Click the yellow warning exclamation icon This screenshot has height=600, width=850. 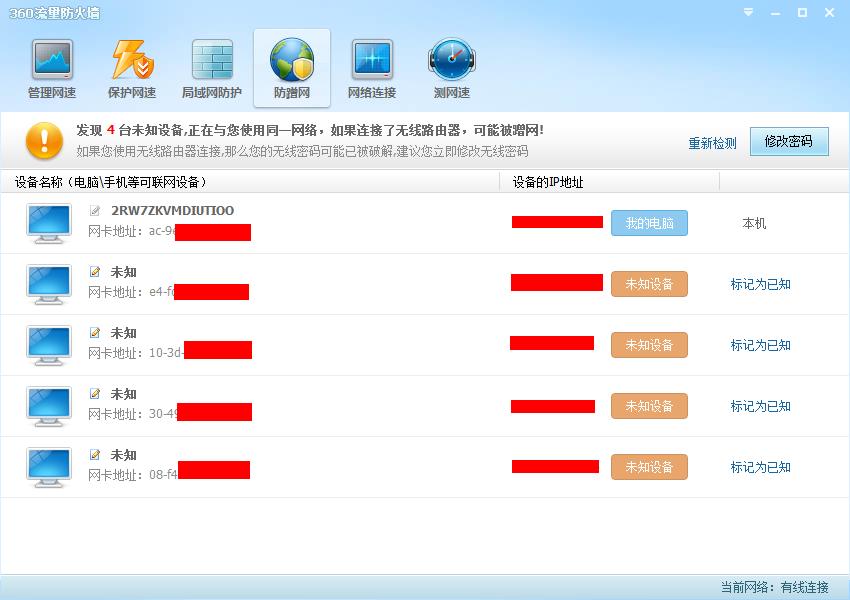(44, 141)
